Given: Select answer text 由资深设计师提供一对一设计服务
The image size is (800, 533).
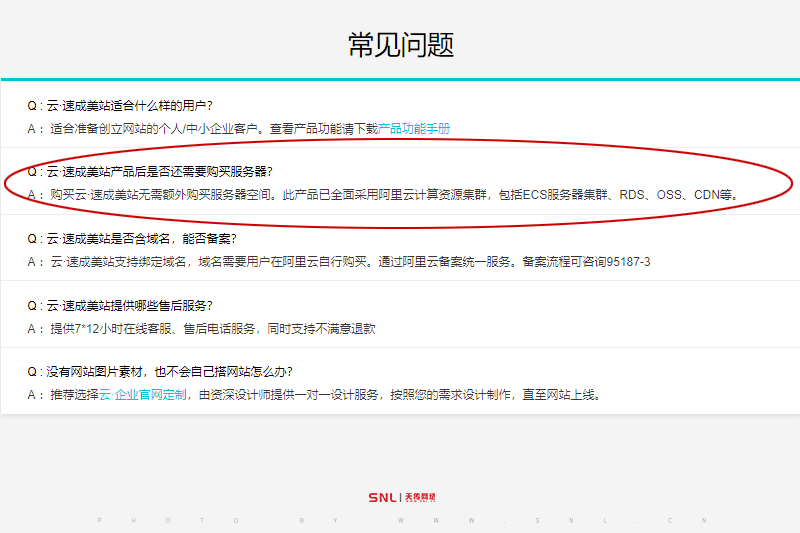Looking at the screenshot, I should tap(289, 395).
